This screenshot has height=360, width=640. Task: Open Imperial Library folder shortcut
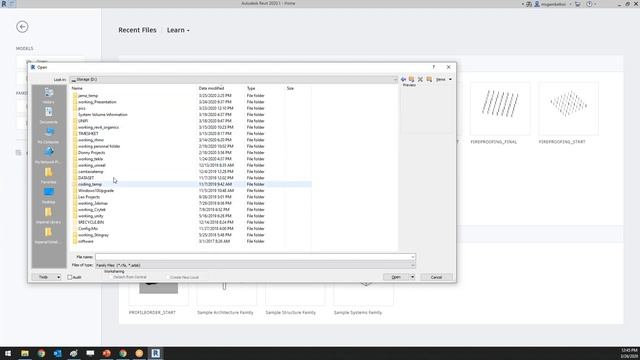(x=49, y=215)
